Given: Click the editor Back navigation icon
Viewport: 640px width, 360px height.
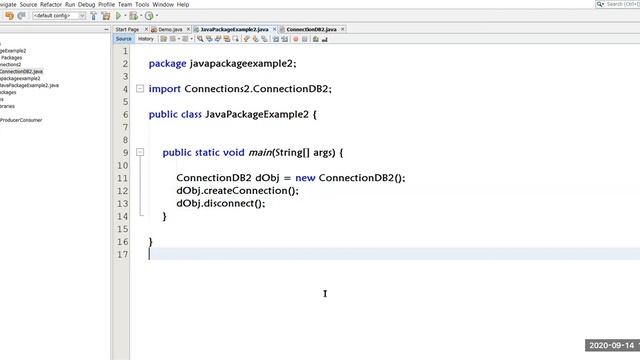Looking at the screenshot, I should tap(173, 39).
